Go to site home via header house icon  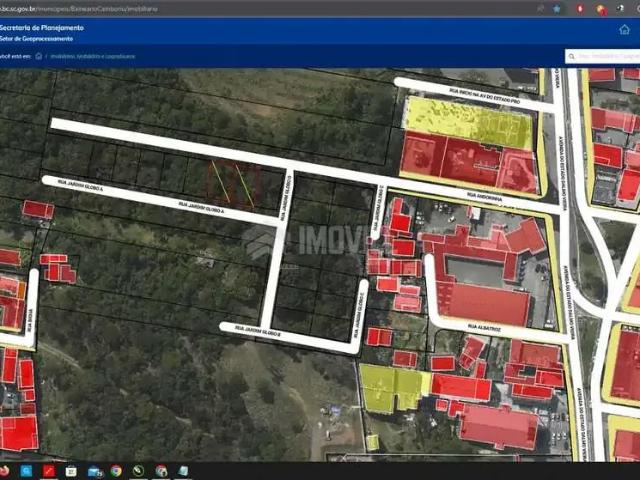(x=624, y=29)
